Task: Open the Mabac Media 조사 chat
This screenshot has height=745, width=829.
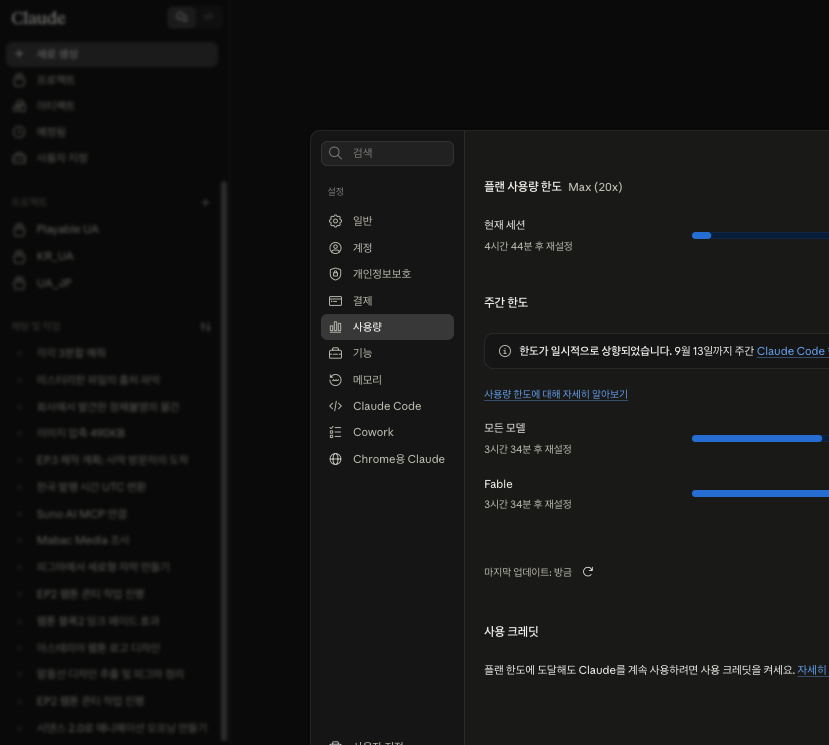Action: 112,540
